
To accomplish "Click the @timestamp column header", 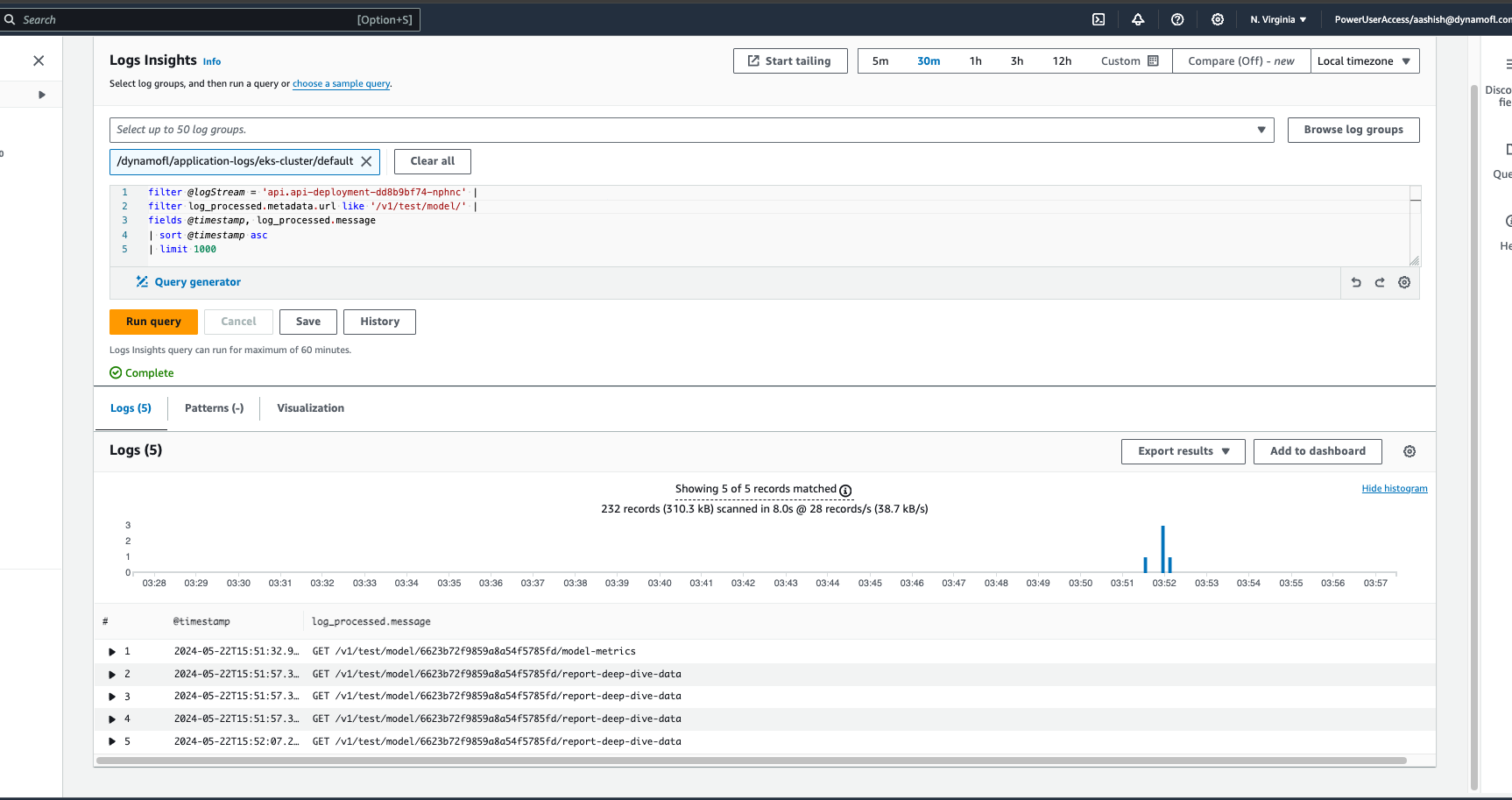I will click(x=201, y=621).
